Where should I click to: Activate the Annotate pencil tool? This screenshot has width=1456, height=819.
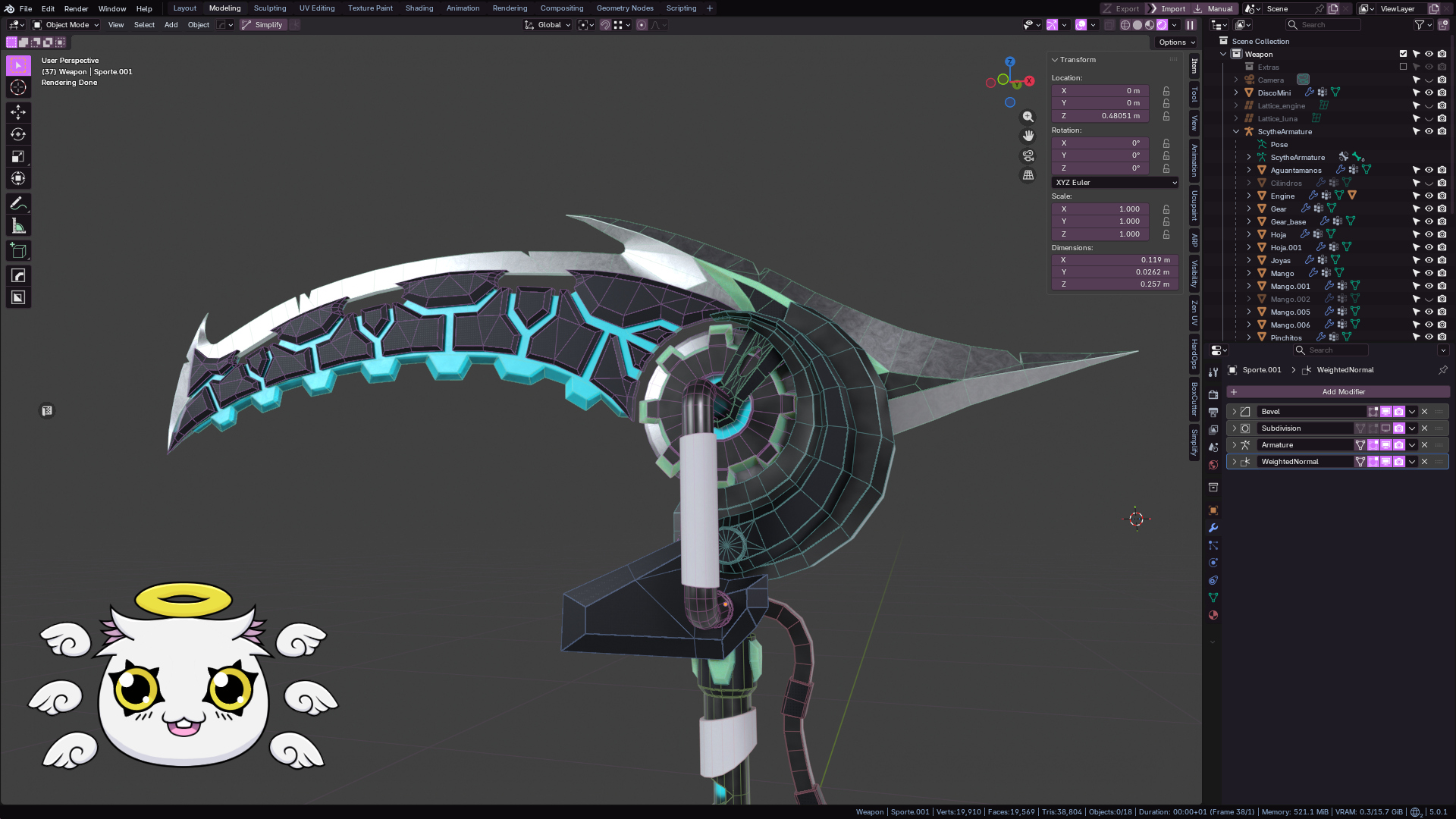coord(18,204)
